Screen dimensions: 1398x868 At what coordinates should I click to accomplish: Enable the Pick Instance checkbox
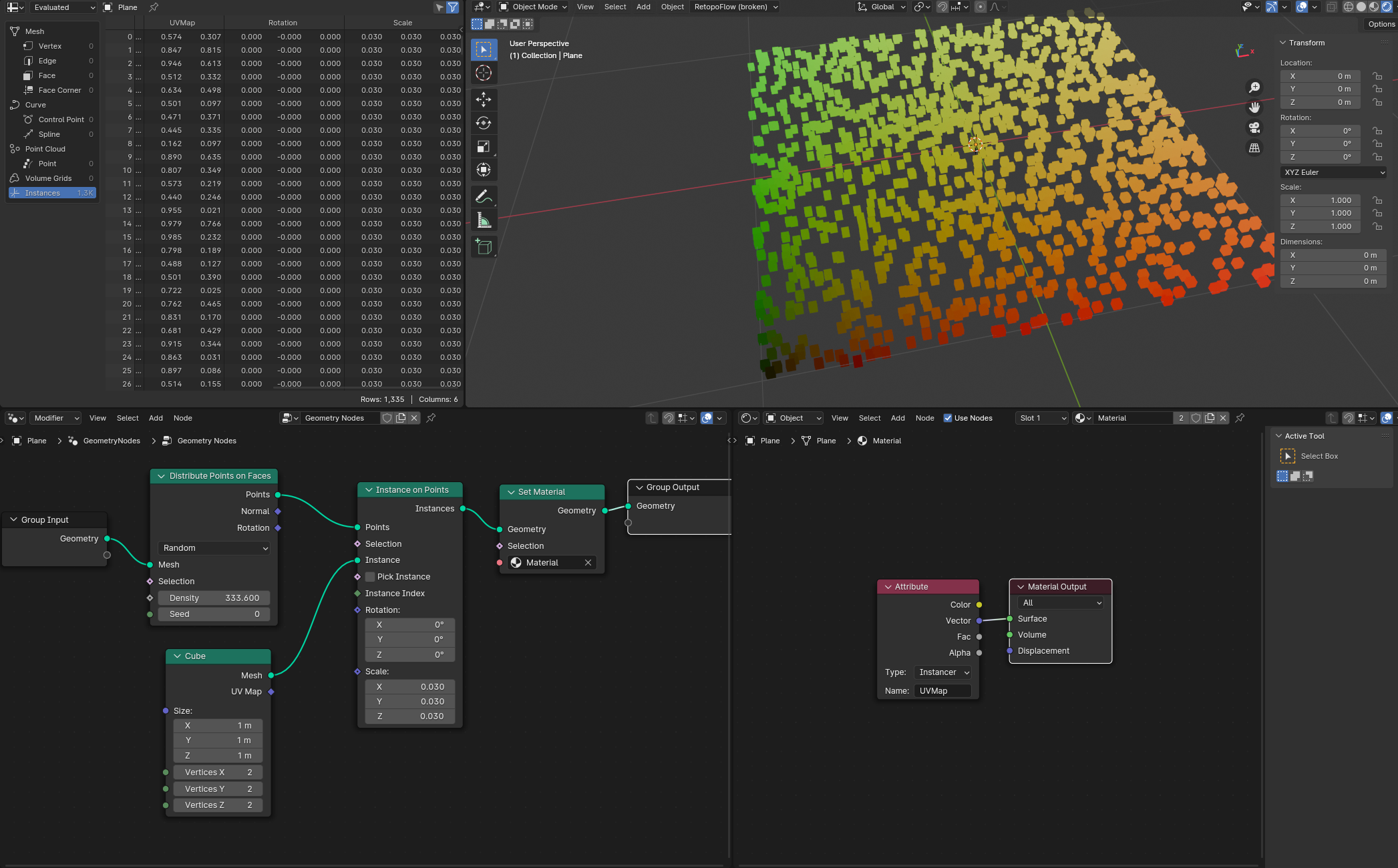coord(370,577)
